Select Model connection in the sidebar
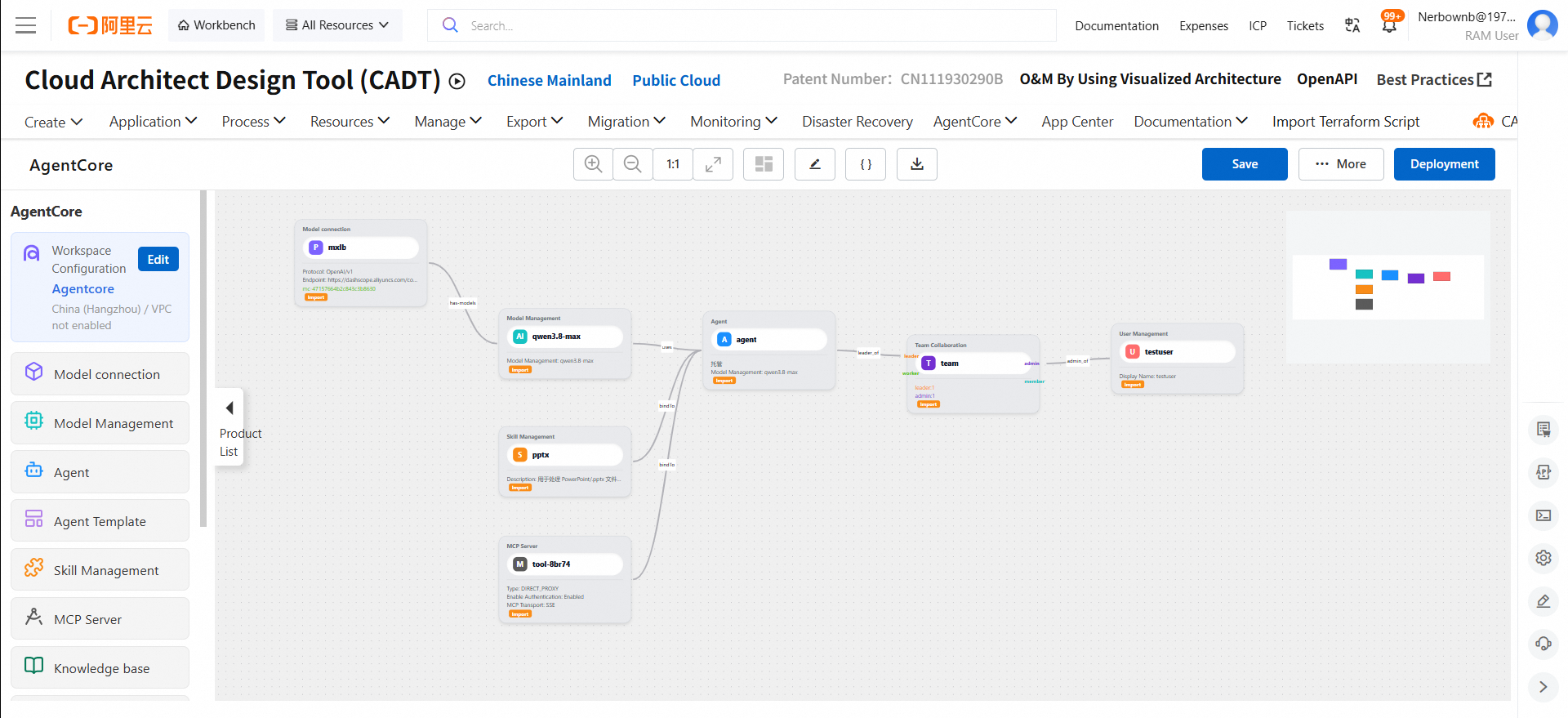This screenshot has width=1568, height=718. (100, 373)
